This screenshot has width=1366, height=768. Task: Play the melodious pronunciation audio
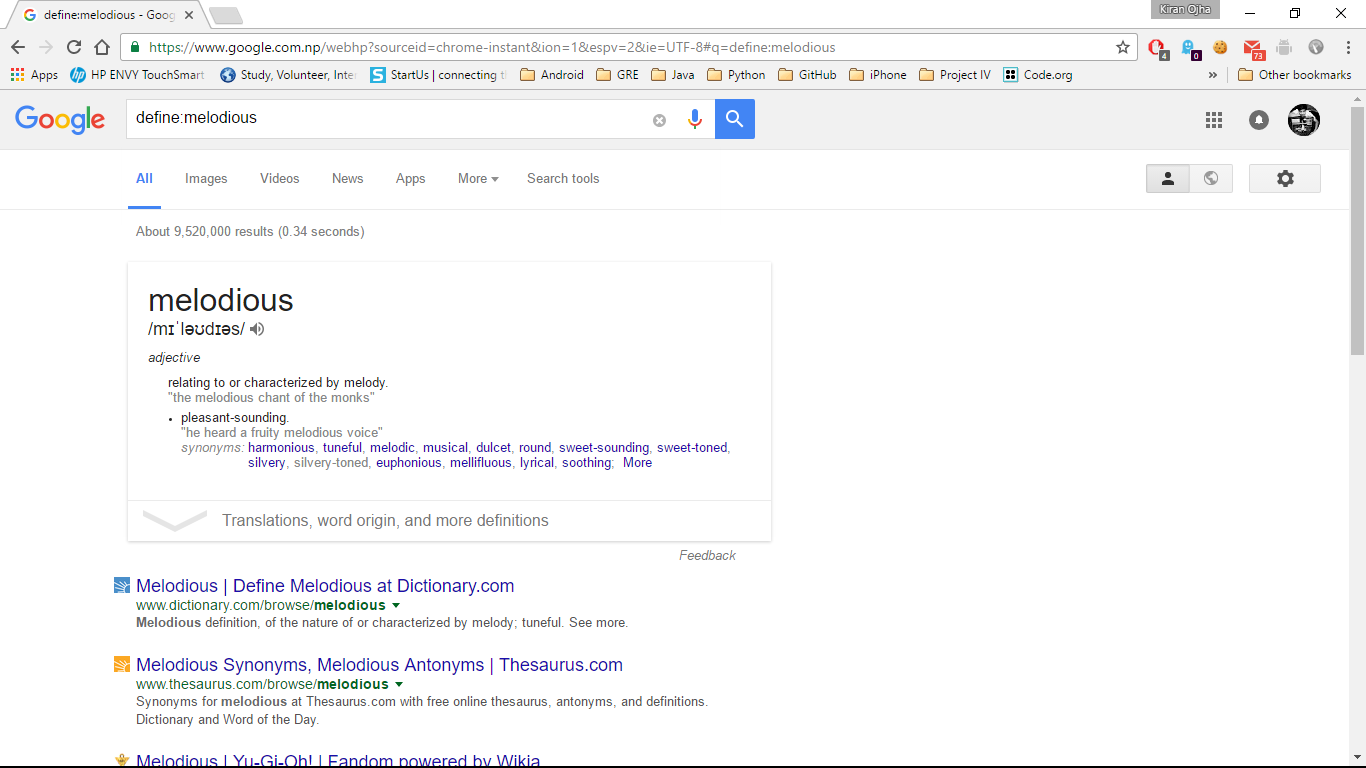coord(257,329)
